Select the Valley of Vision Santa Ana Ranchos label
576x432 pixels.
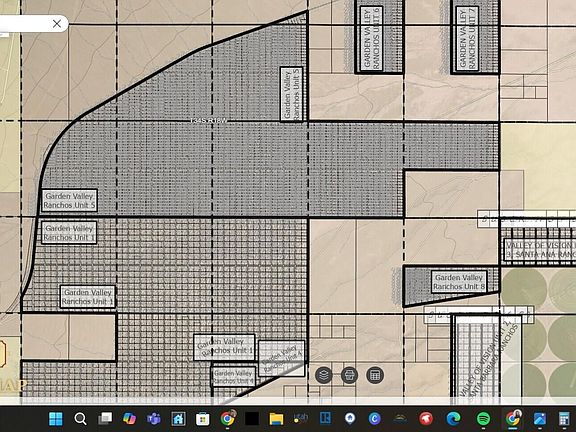(x=540, y=249)
